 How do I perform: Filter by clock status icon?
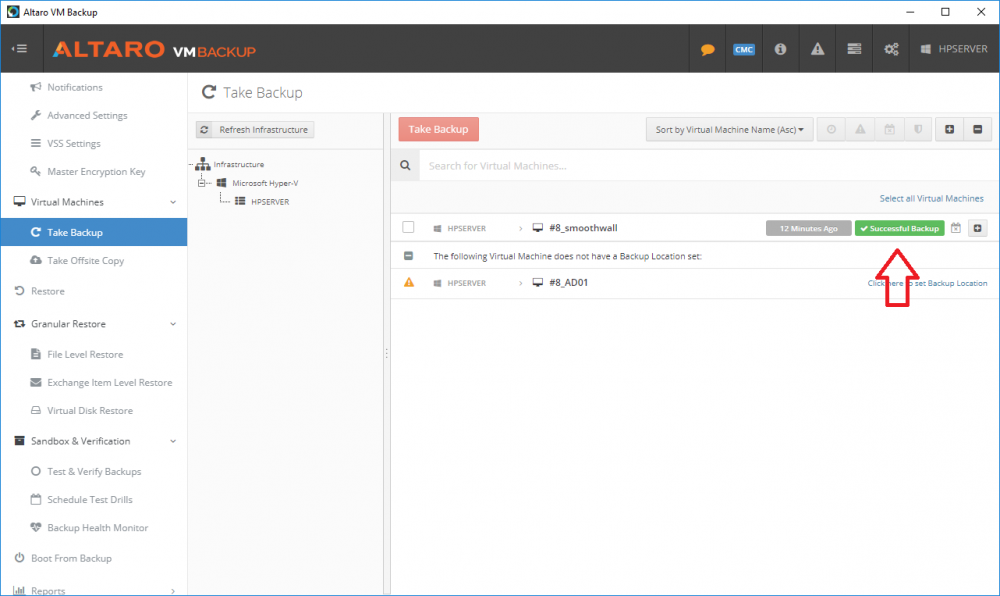831,129
